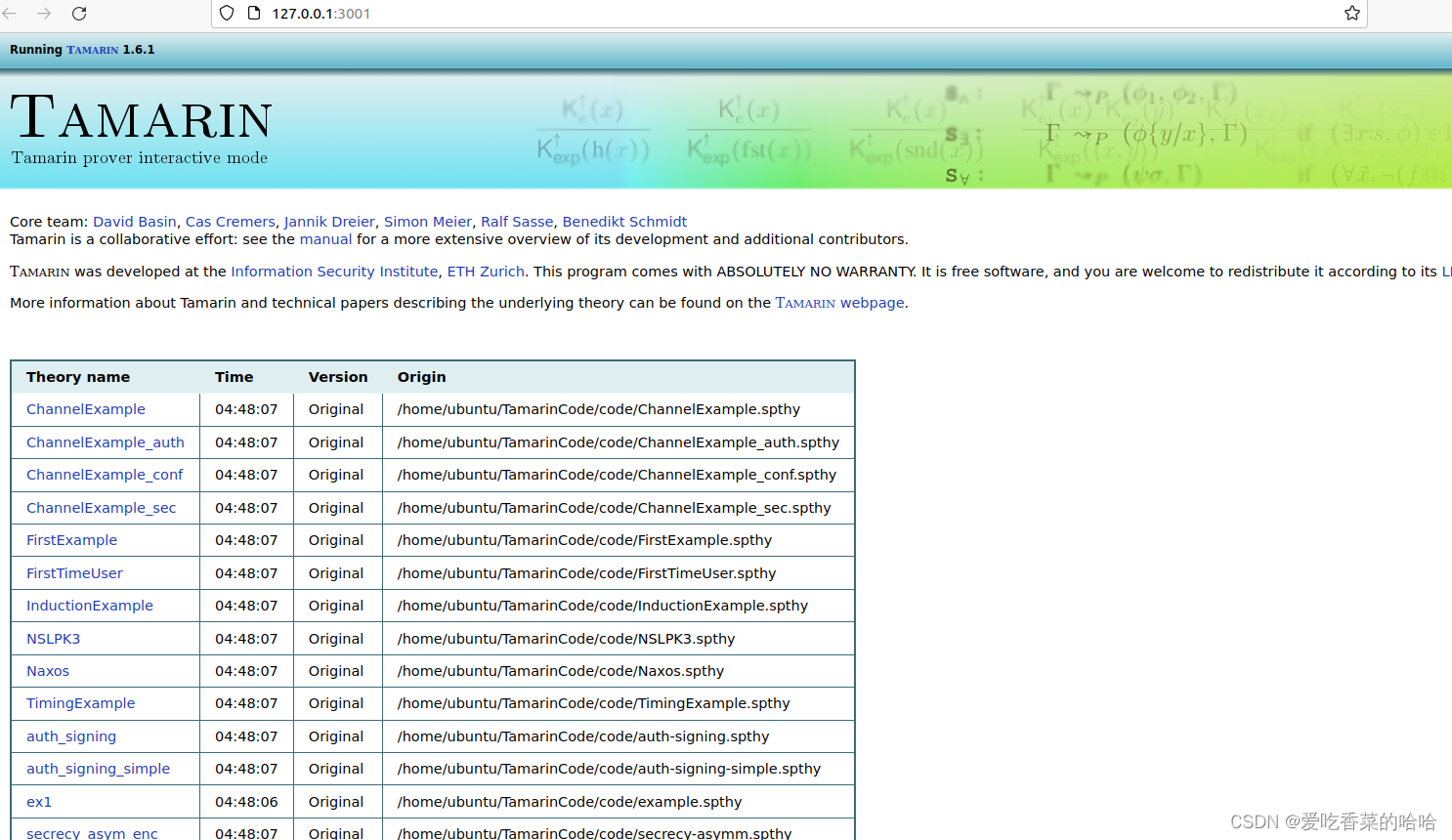Click the Version column header
Viewport: 1452px width, 840px height.
(x=338, y=377)
